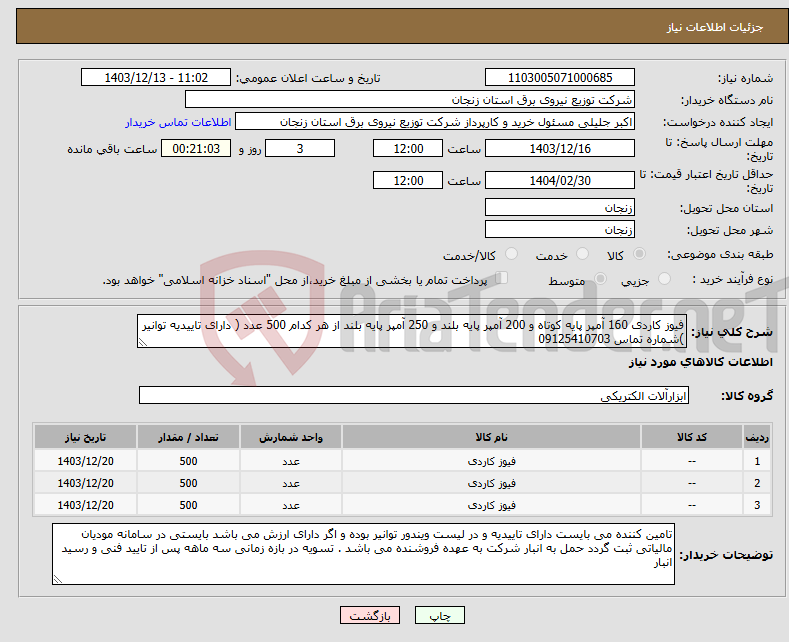Click the کد کالا column header
Viewport: 789px width, 642px height.
tap(692, 437)
